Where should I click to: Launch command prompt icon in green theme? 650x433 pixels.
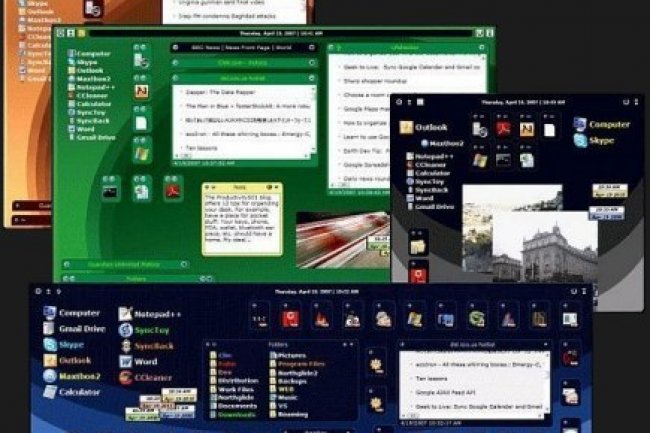[110, 189]
